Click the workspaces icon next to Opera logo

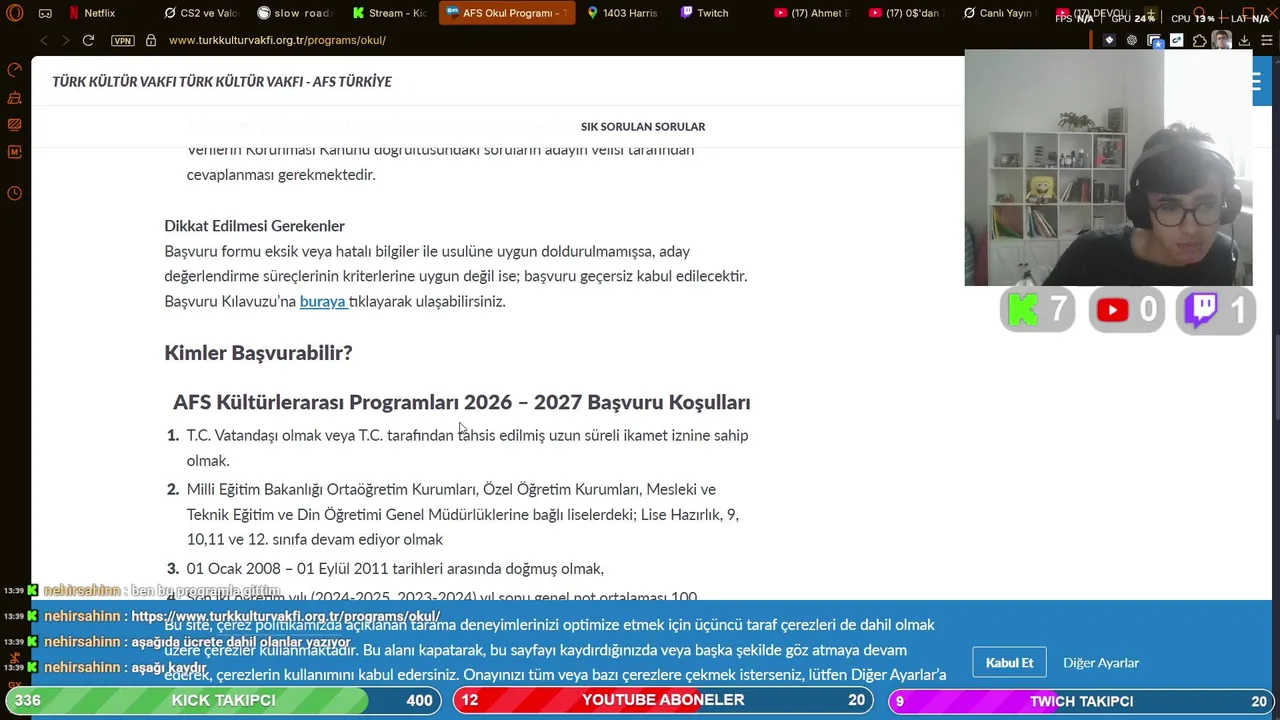pyautogui.click(x=45, y=13)
